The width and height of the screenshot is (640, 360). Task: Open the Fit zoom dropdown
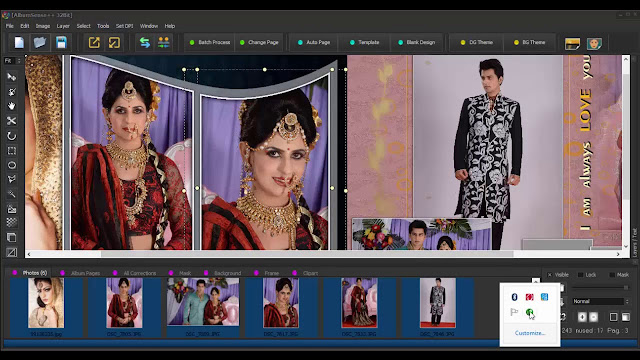click(12, 60)
